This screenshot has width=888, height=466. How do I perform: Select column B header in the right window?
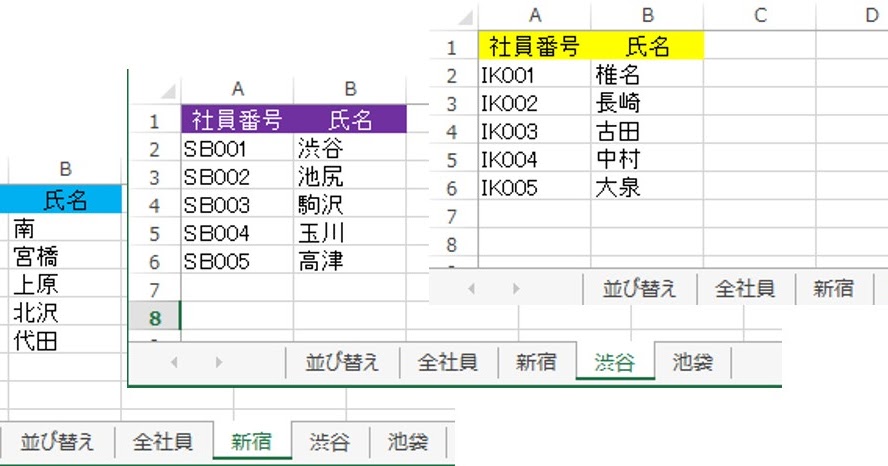[647, 16]
